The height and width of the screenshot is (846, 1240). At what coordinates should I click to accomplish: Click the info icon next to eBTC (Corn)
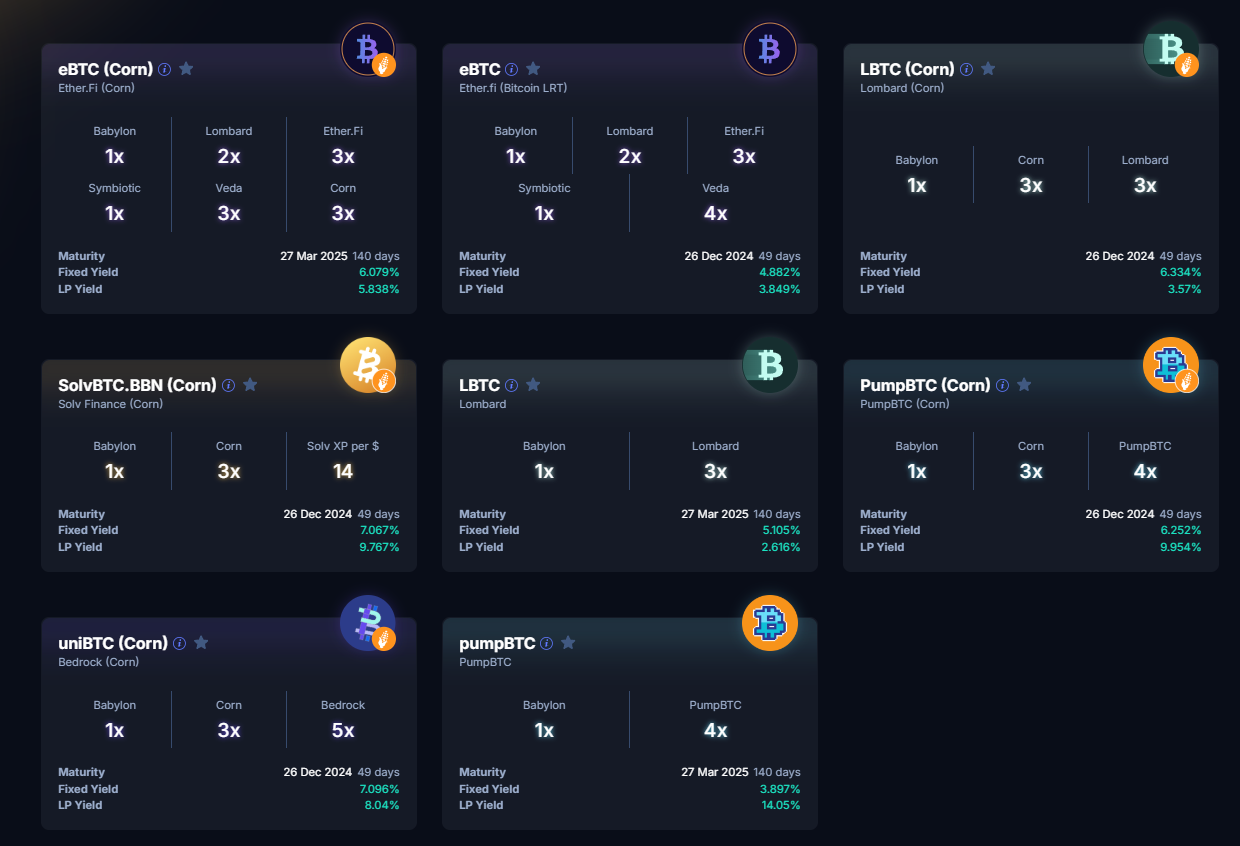click(x=164, y=69)
